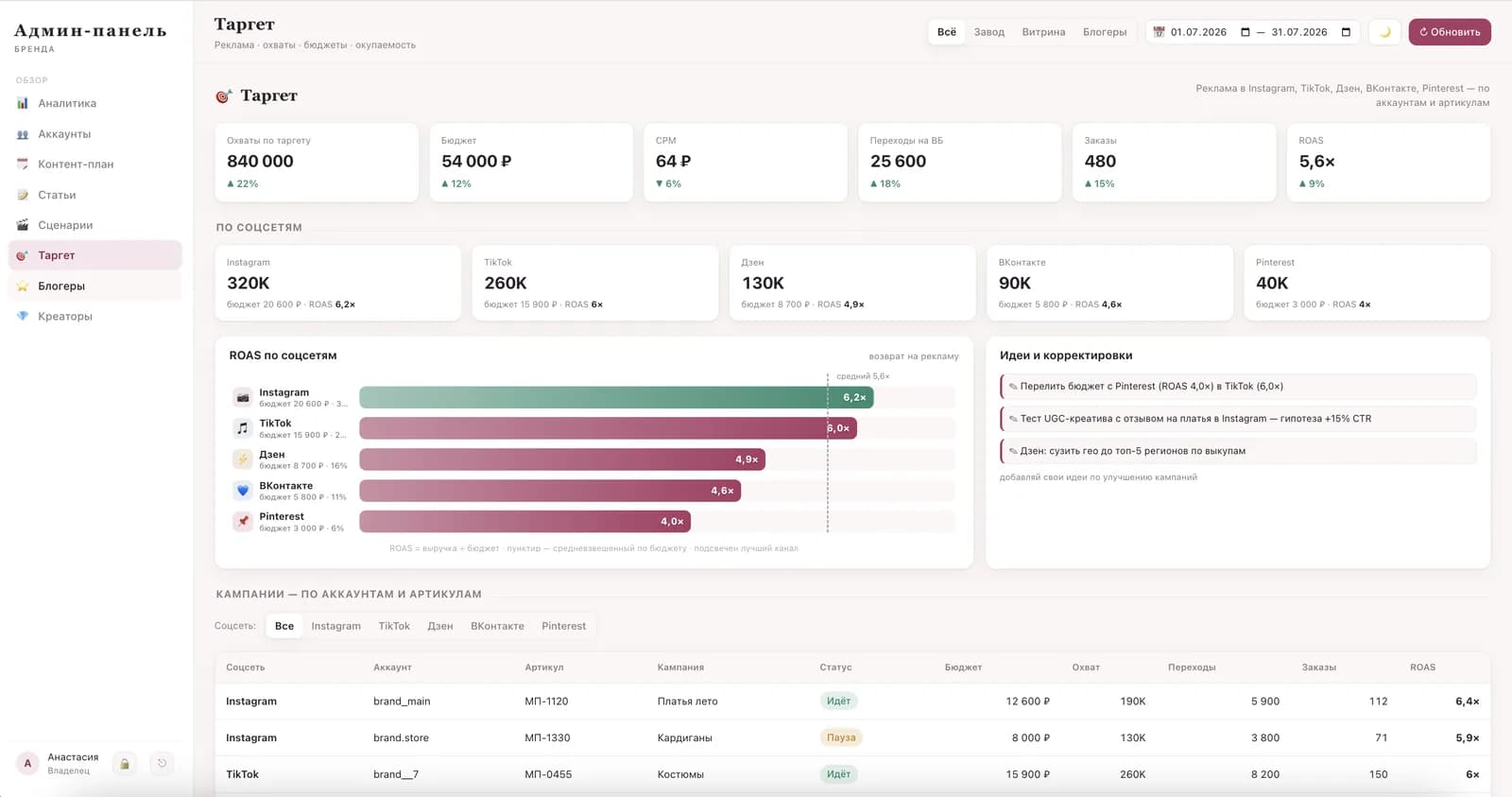Viewport: 1512px width, 797px height.
Task: Click the TikTok music note icon in ROAS chart
Action: [x=243, y=428]
